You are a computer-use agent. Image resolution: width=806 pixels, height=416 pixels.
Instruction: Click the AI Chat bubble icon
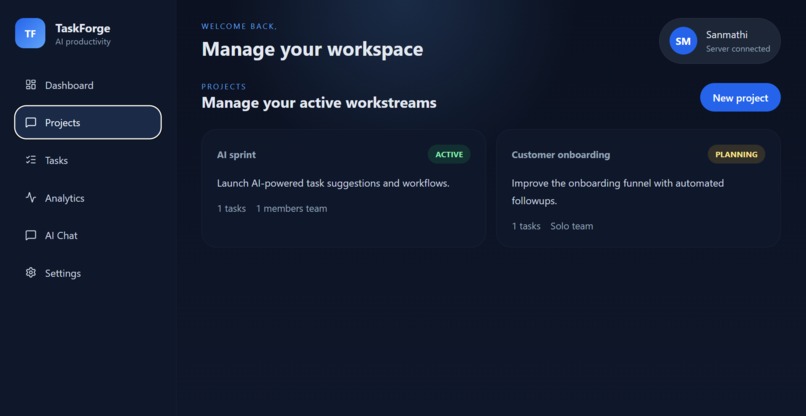(x=31, y=235)
